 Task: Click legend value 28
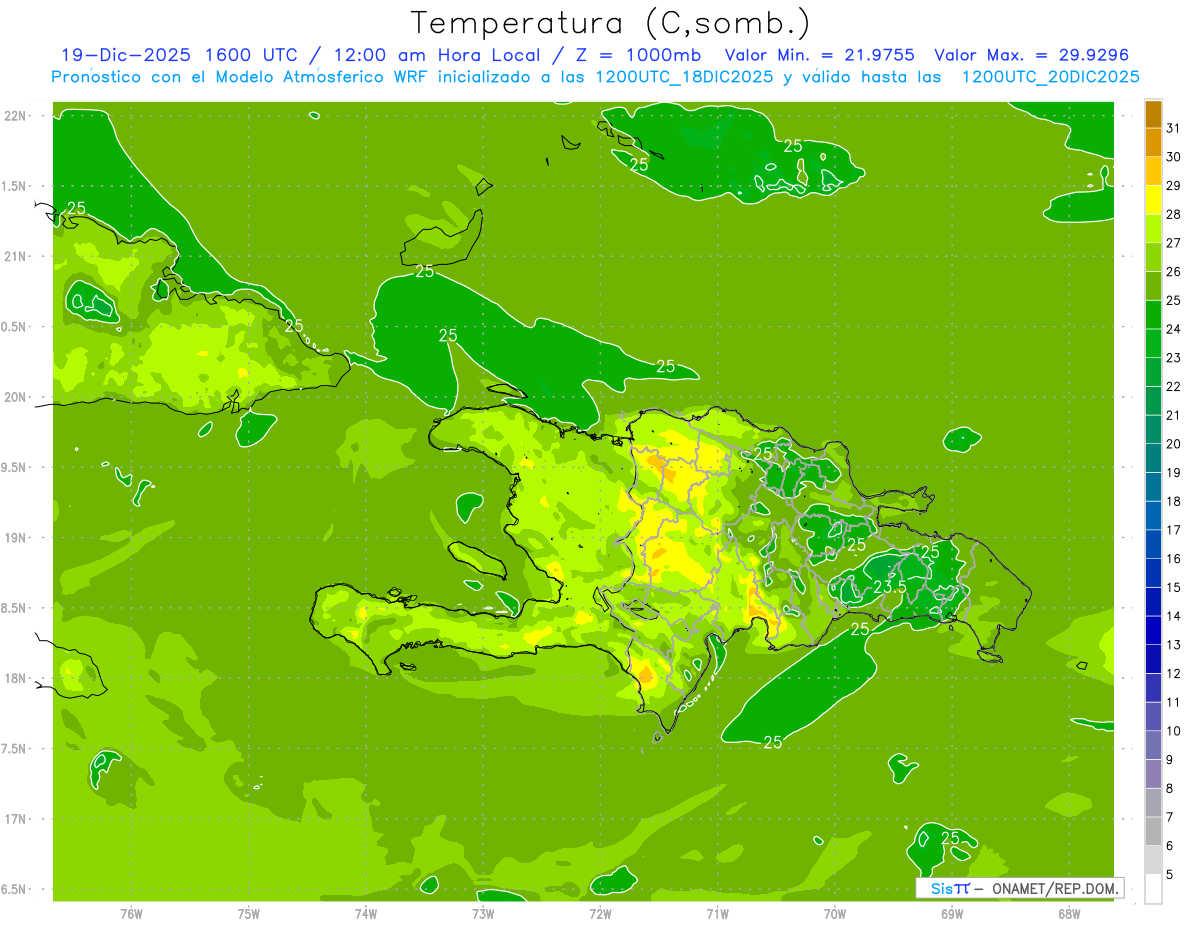(x=1173, y=214)
